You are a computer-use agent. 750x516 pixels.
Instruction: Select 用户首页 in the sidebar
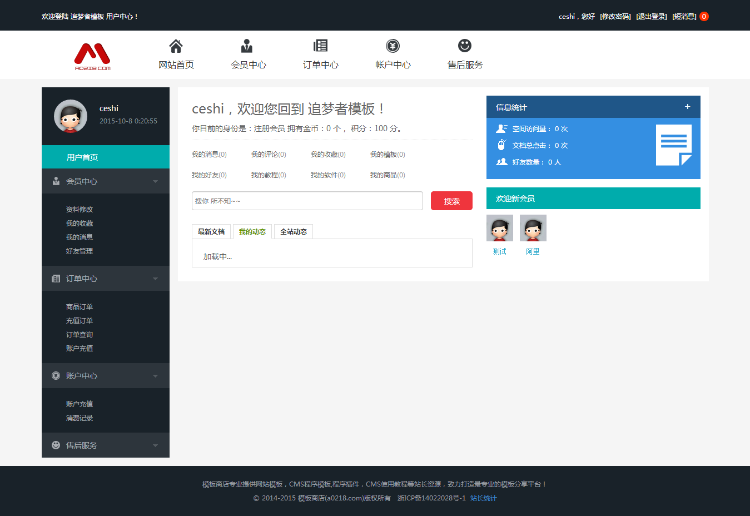[106, 157]
